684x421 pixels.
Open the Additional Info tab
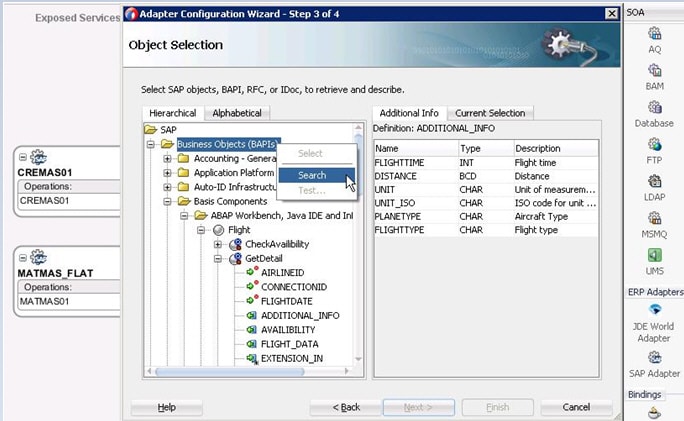pyautogui.click(x=409, y=113)
